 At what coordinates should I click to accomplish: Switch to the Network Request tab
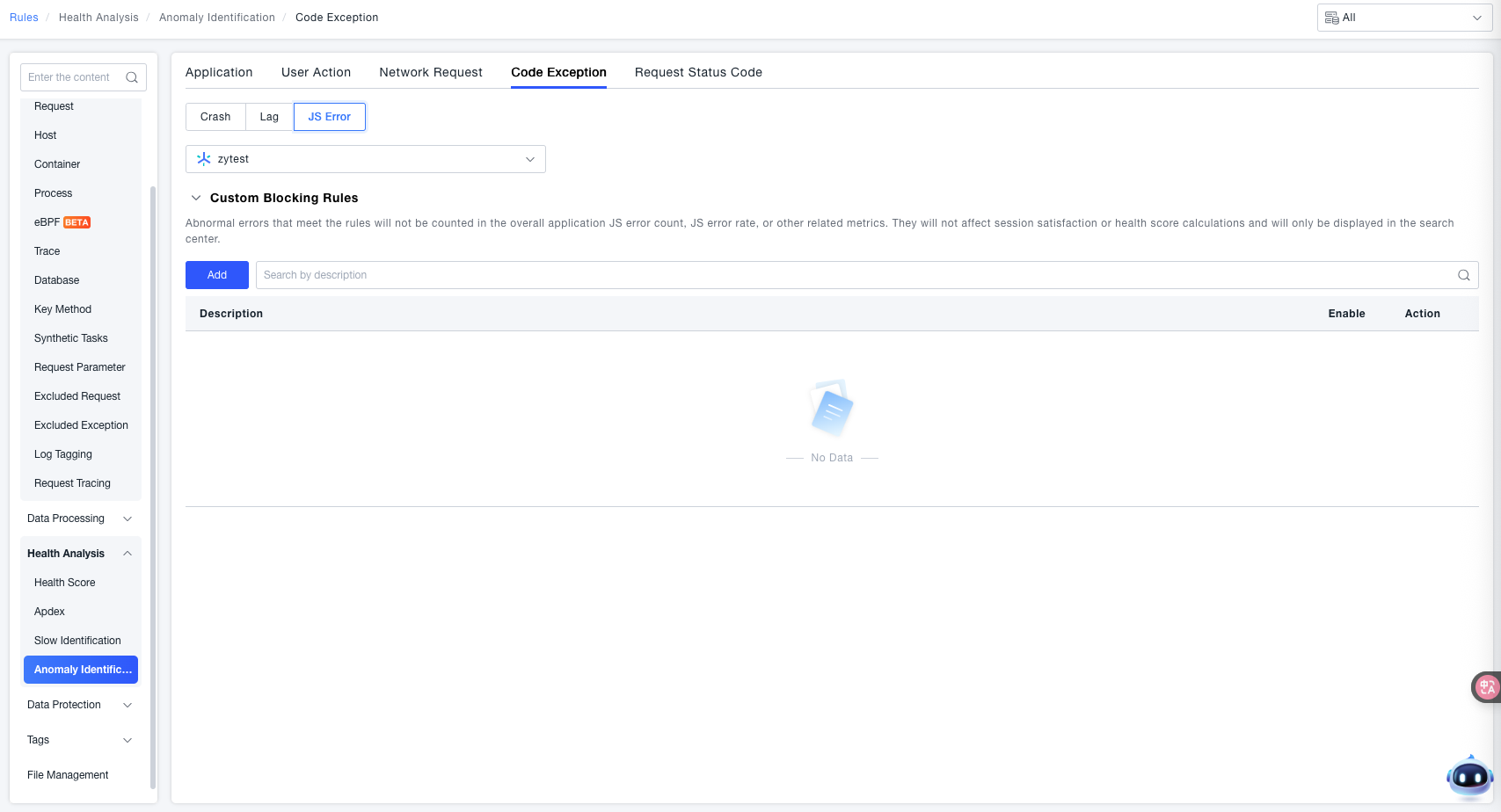coord(430,72)
